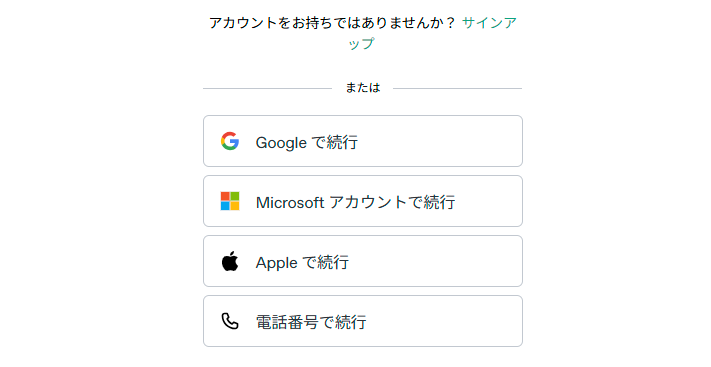
Task: Click the divider line left of または
Action: [x=268, y=88]
